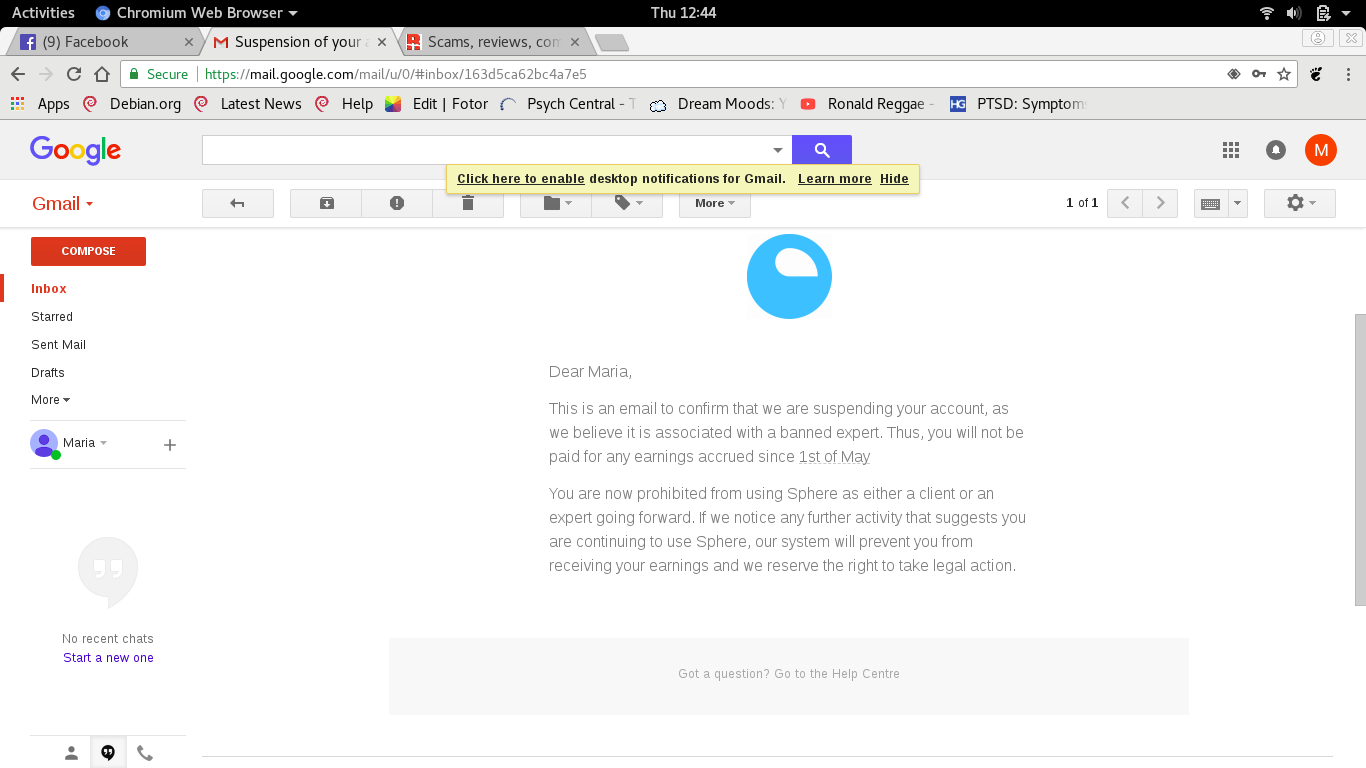Open clock Thu 12:44 calendar
Image resolution: width=1366 pixels, height=768 pixels.
point(683,13)
